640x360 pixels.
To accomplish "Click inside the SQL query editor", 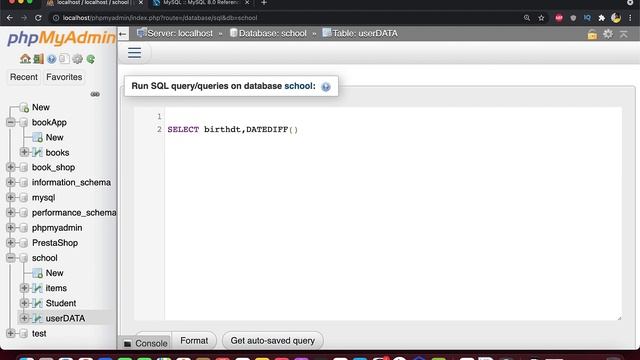I will coord(393,214).
